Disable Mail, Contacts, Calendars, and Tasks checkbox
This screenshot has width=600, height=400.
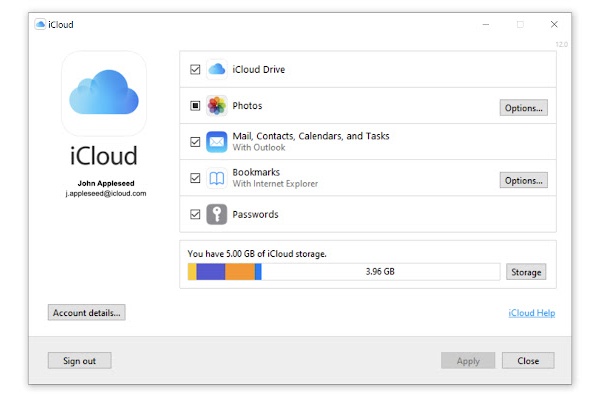click(195, 142)
